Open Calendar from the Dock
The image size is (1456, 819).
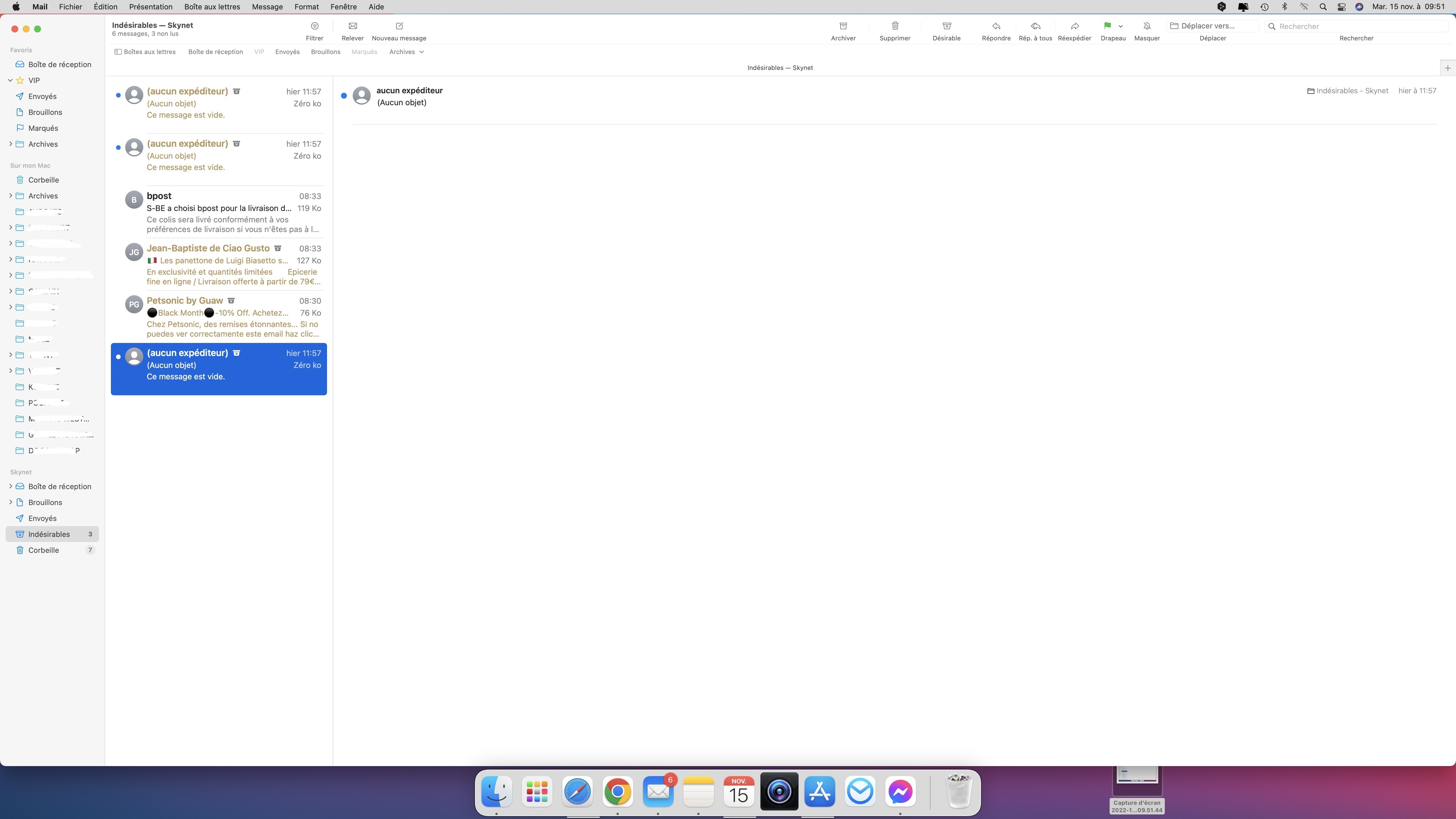[739, 791]
